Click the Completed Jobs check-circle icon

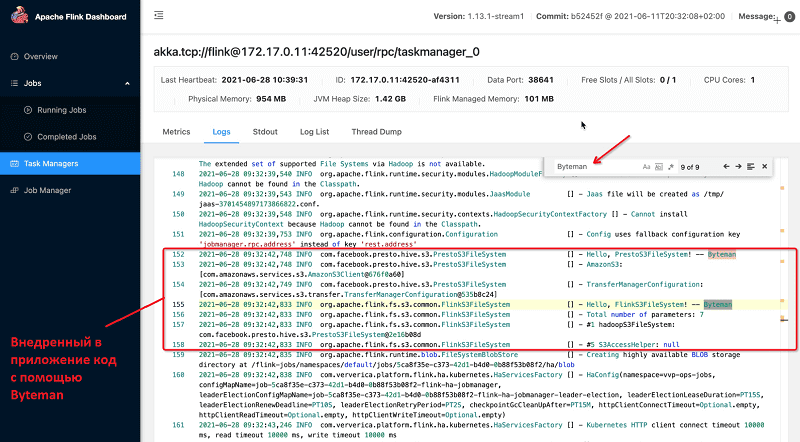click(x=28, y=137)
